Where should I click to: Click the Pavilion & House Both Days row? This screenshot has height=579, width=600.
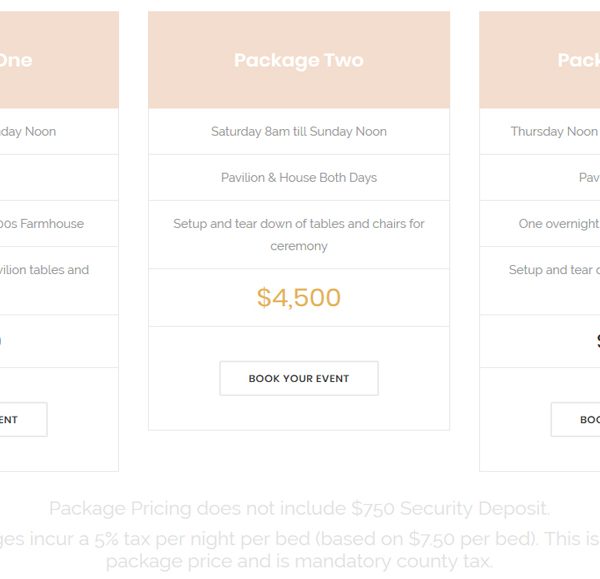pos(299,178)
